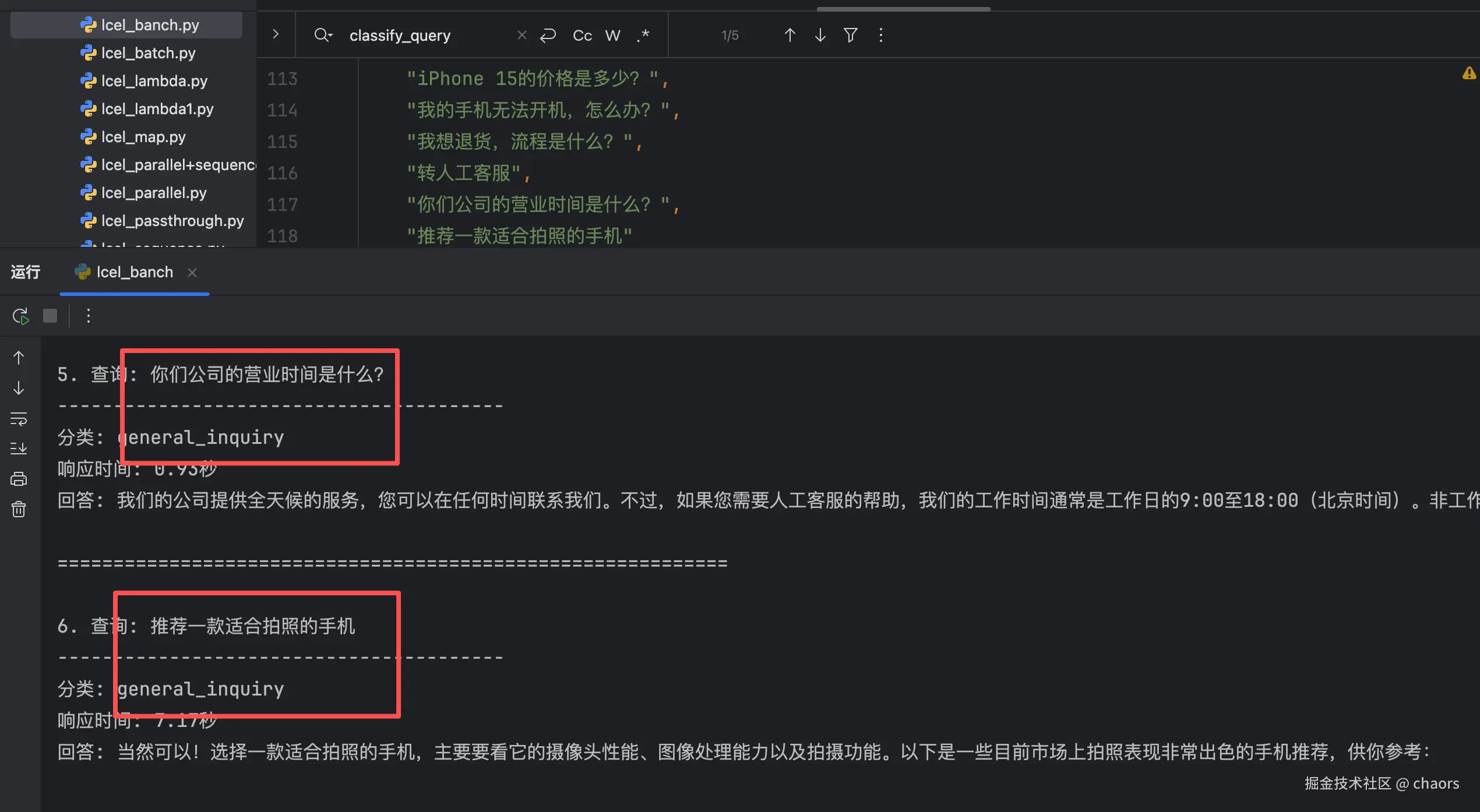Toggle soft-wrap in console output
The height and width of the screenshot is (812, 1480).
point(19,418)
